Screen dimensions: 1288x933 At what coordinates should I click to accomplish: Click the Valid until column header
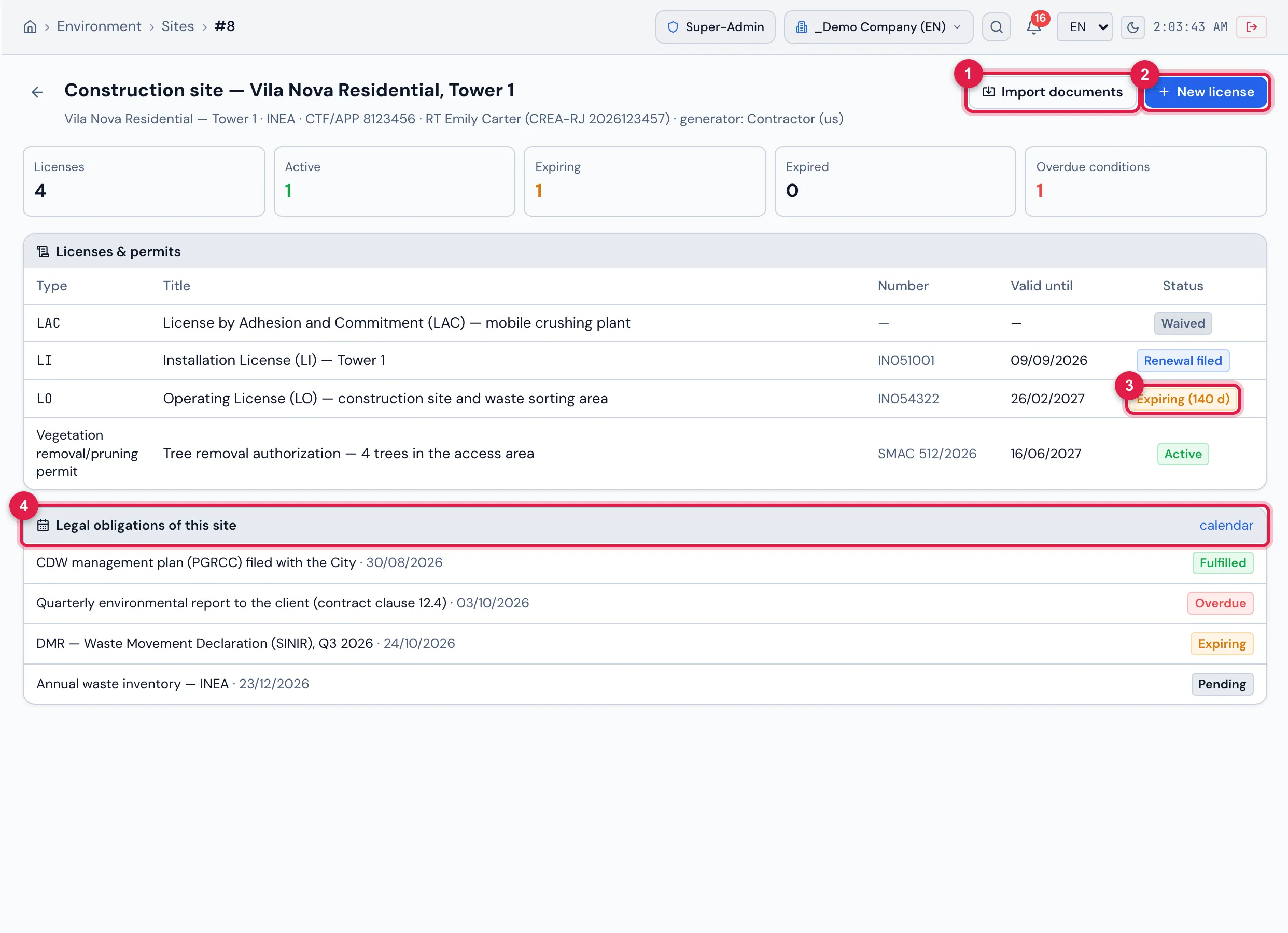[1041, 286]
